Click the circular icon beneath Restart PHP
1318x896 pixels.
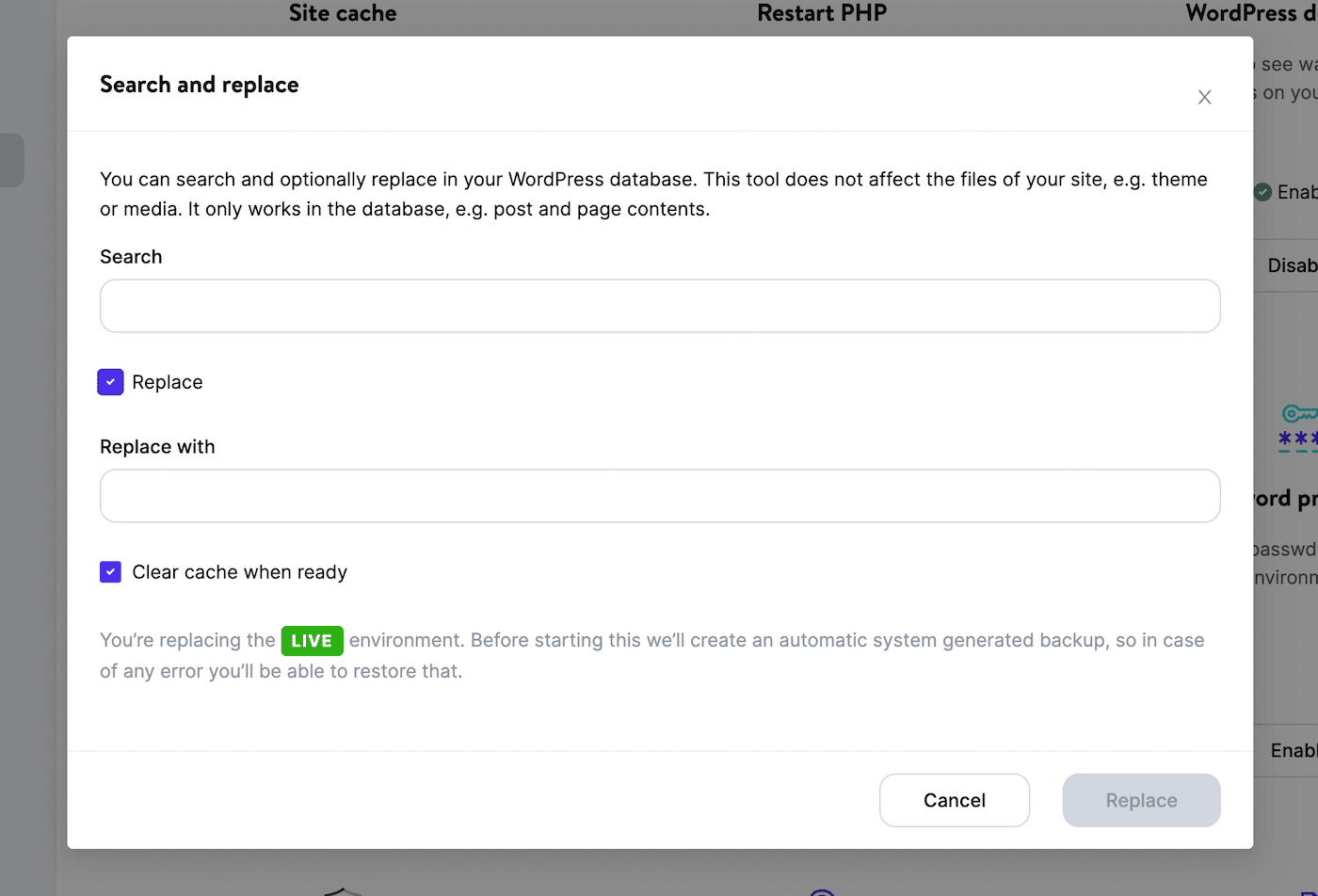coord(821,889)
